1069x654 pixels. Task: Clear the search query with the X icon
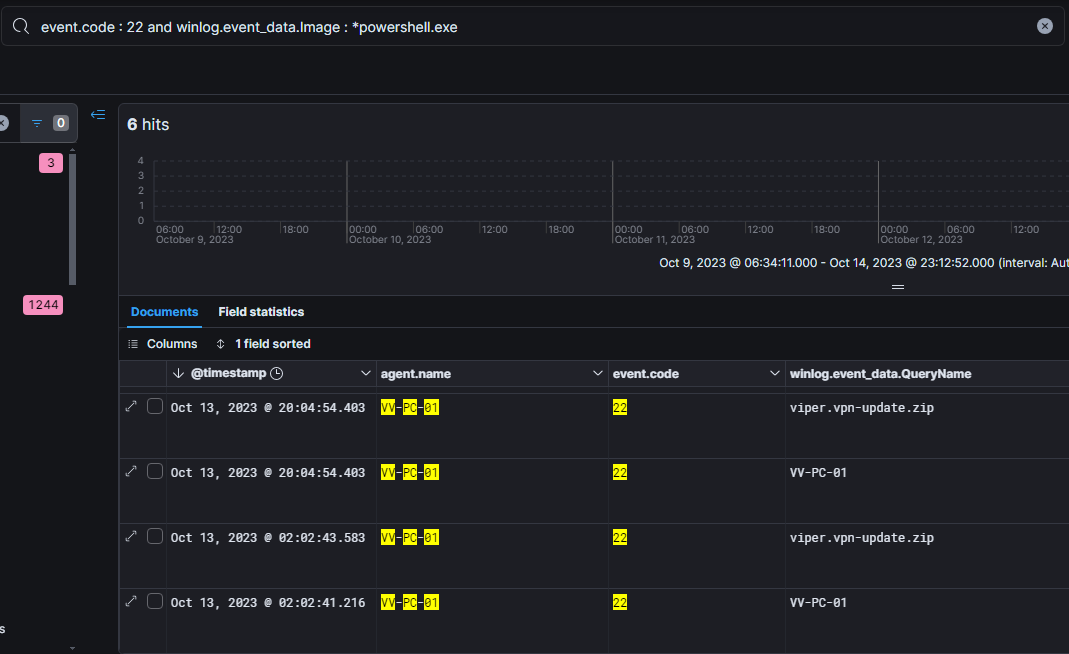pos(1044,27)
